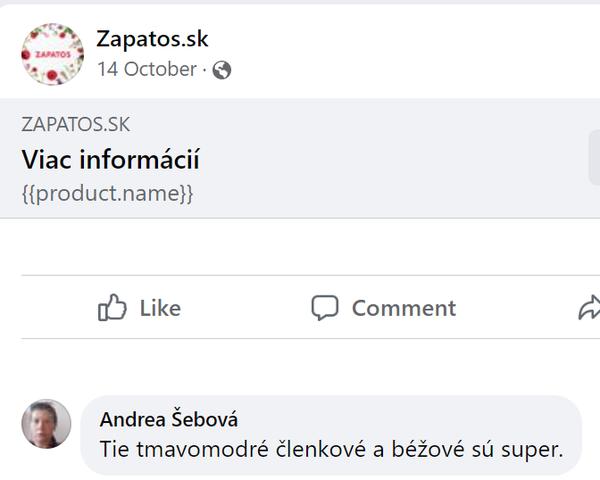Click the ZAPATOS.SK domain label
The width and height of the screenshot is (600, 480).
75,125
